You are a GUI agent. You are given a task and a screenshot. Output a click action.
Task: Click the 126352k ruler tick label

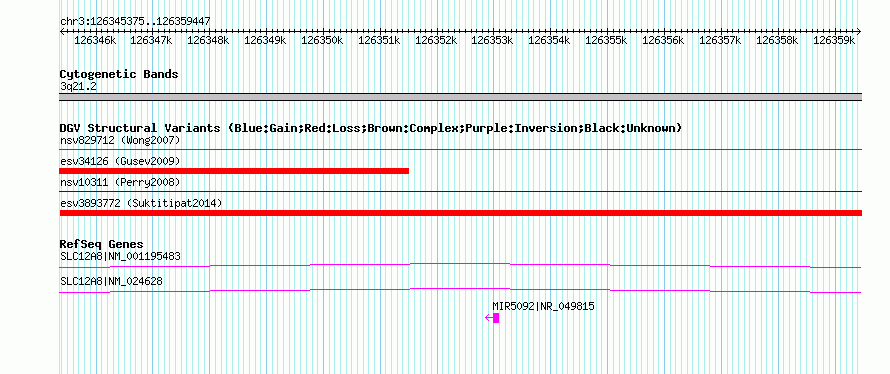(436, 40)
